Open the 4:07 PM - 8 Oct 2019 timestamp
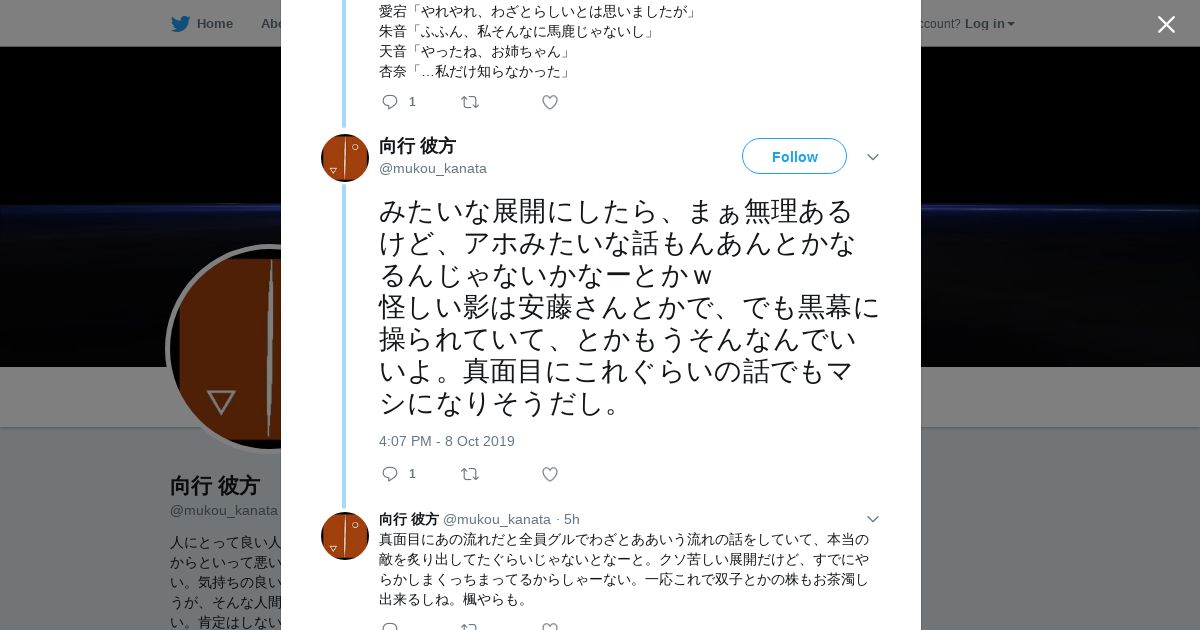Viewport: 1200px width, 630px height. coord(447,441)
